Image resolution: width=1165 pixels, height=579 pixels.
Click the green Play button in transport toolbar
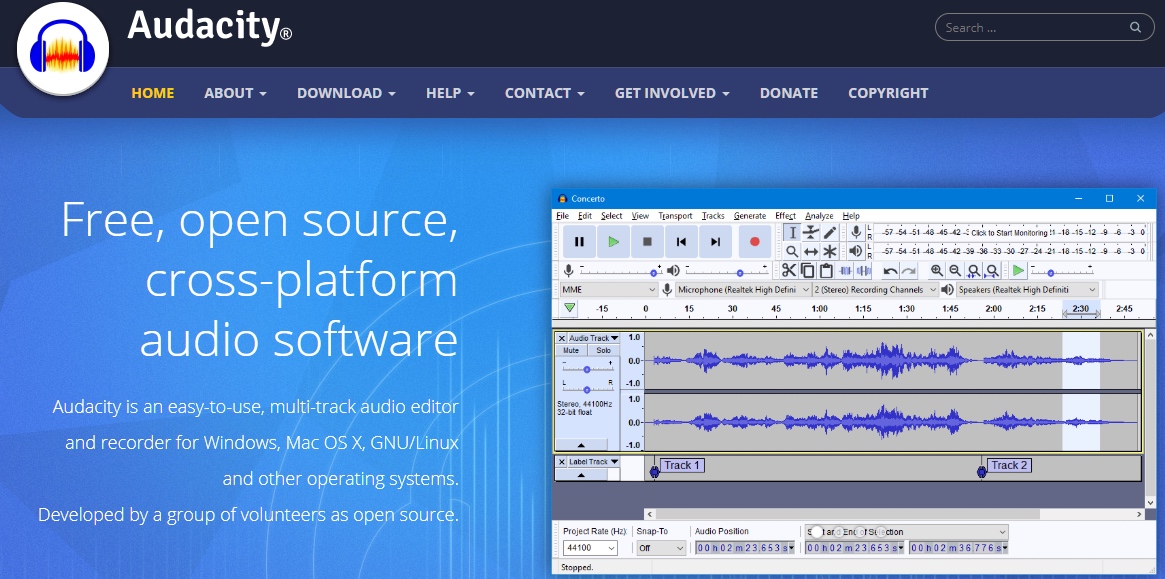pos(613,242)
